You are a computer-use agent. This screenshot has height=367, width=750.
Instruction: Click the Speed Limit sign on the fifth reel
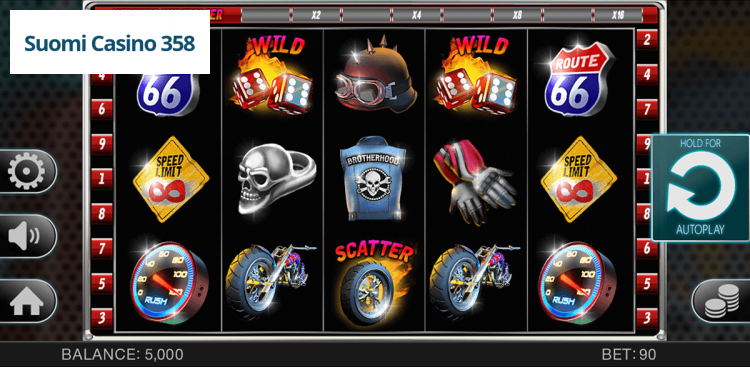[579, 179]
